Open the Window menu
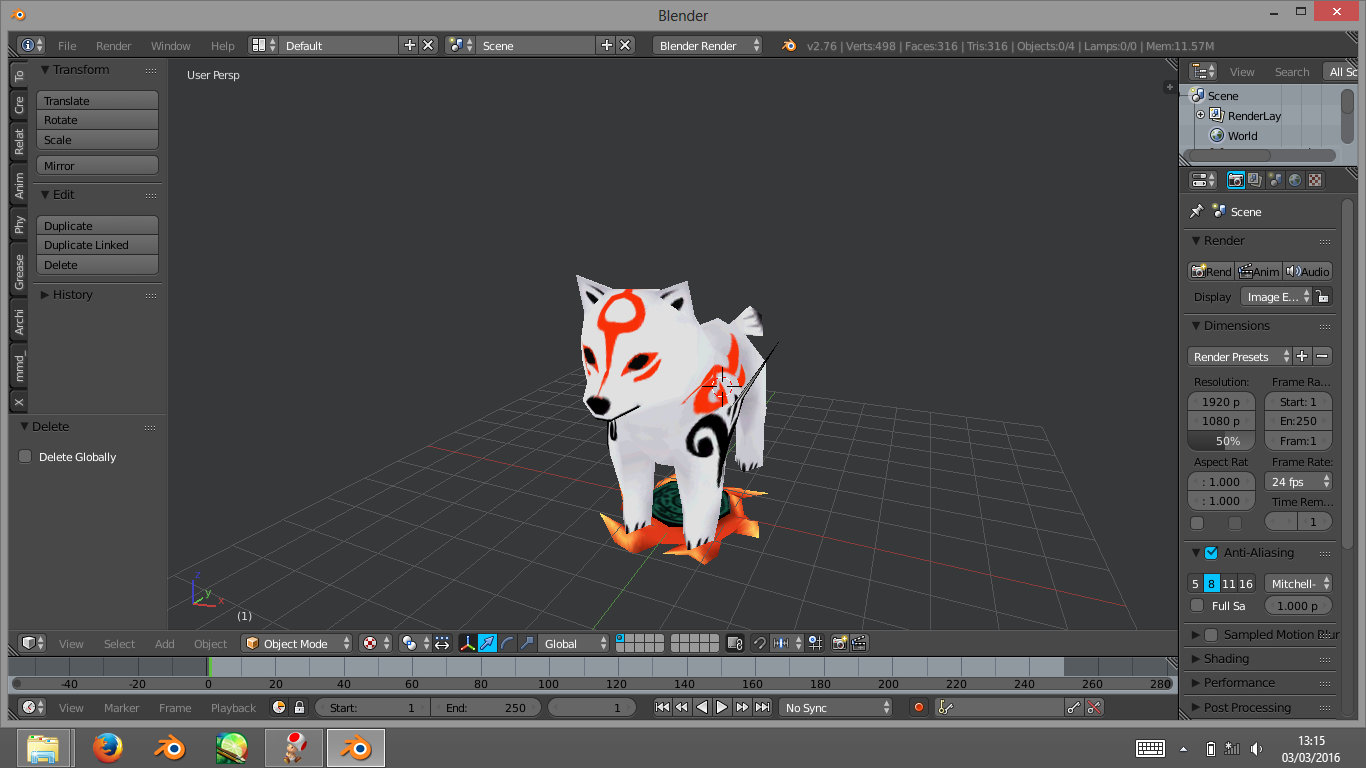The height and width of the screenshot is (768, 1366). [x=171, y=45]
